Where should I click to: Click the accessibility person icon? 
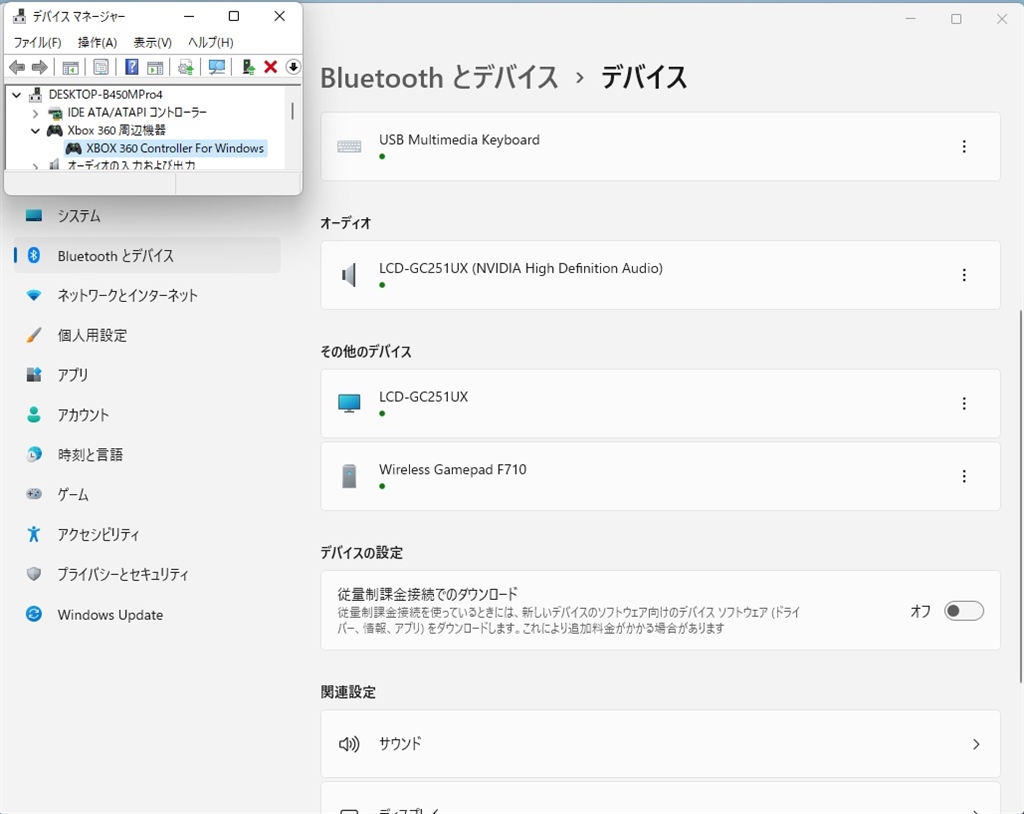34,534
